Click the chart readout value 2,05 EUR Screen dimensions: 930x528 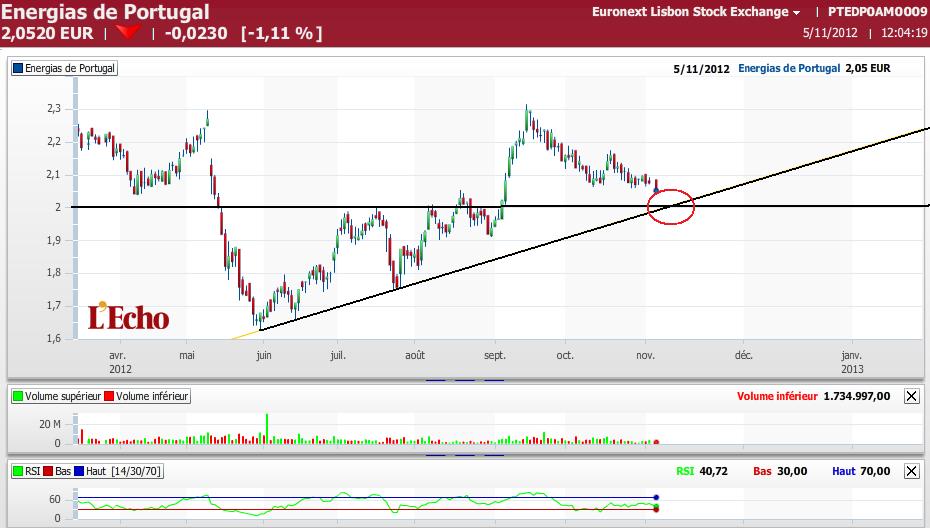pyautogui.click(x=868, y=68)
